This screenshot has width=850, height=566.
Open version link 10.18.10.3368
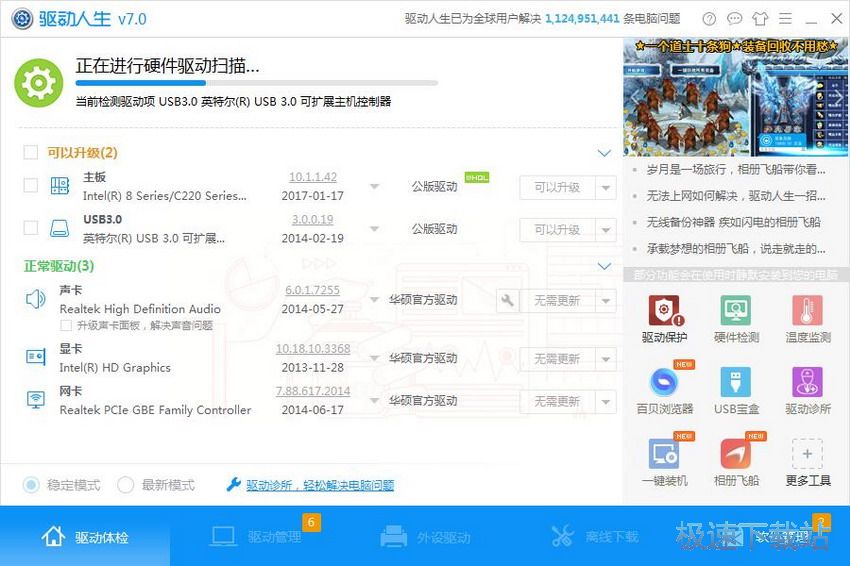point(313,349)
